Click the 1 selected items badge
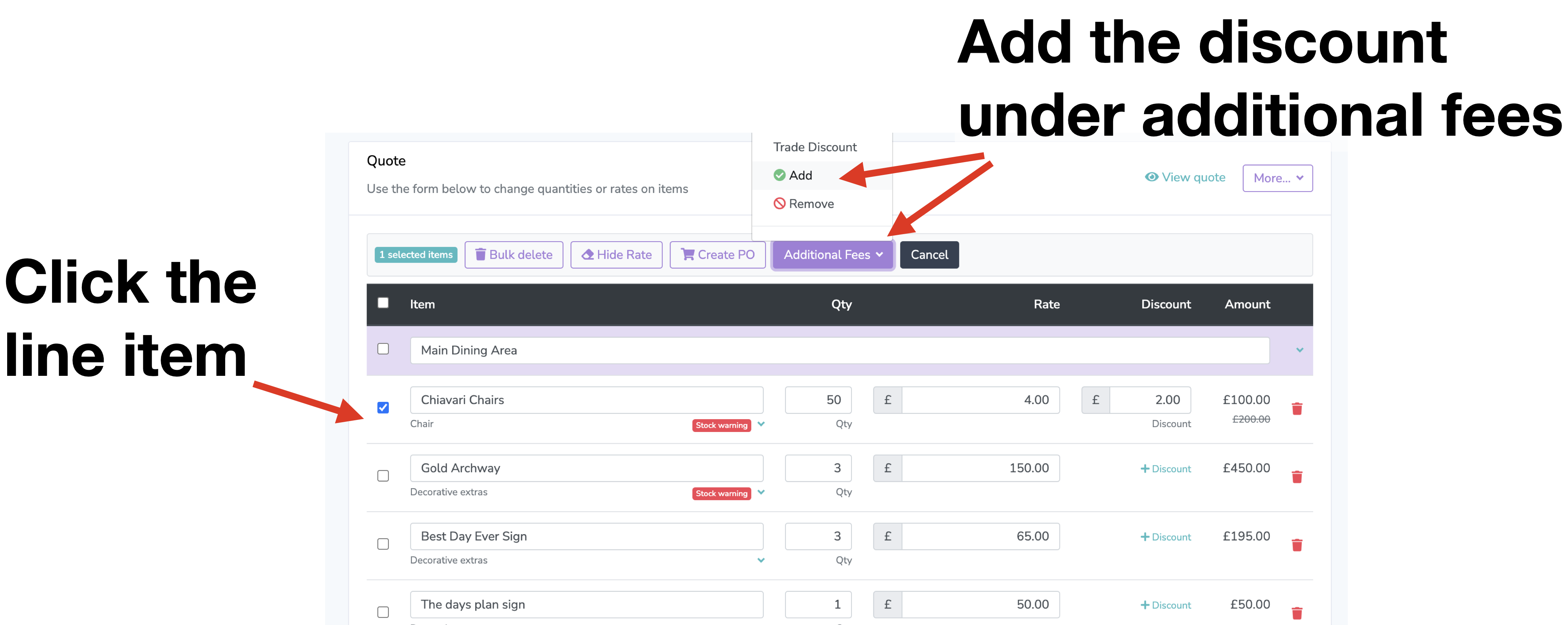Image resolution: width=1568 pixels, height=625 pixels. point(416,255)
